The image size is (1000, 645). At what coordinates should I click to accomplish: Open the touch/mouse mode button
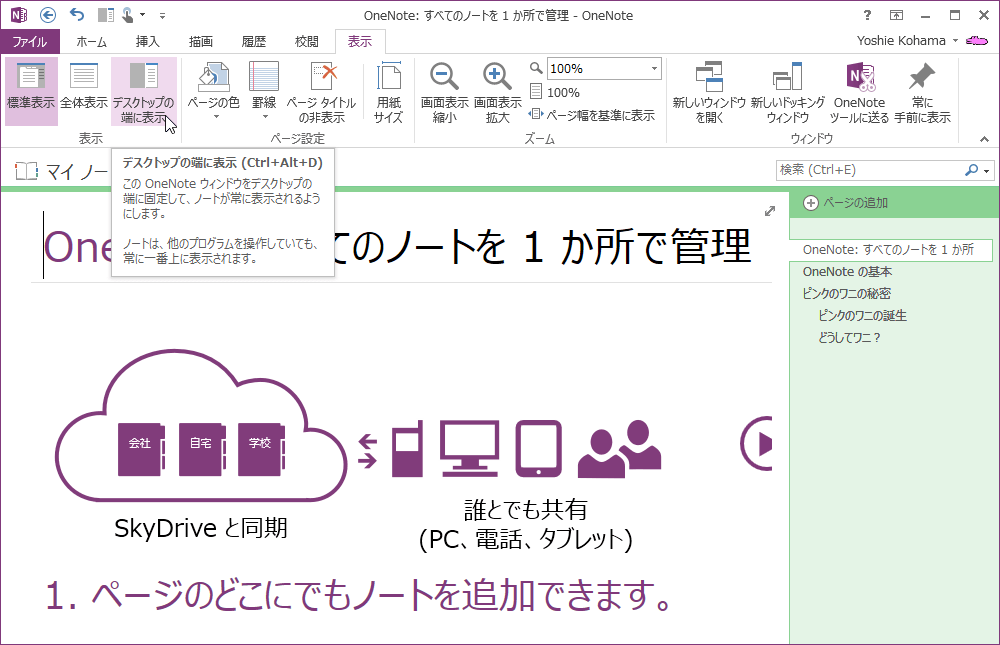(x=128, y=15)
